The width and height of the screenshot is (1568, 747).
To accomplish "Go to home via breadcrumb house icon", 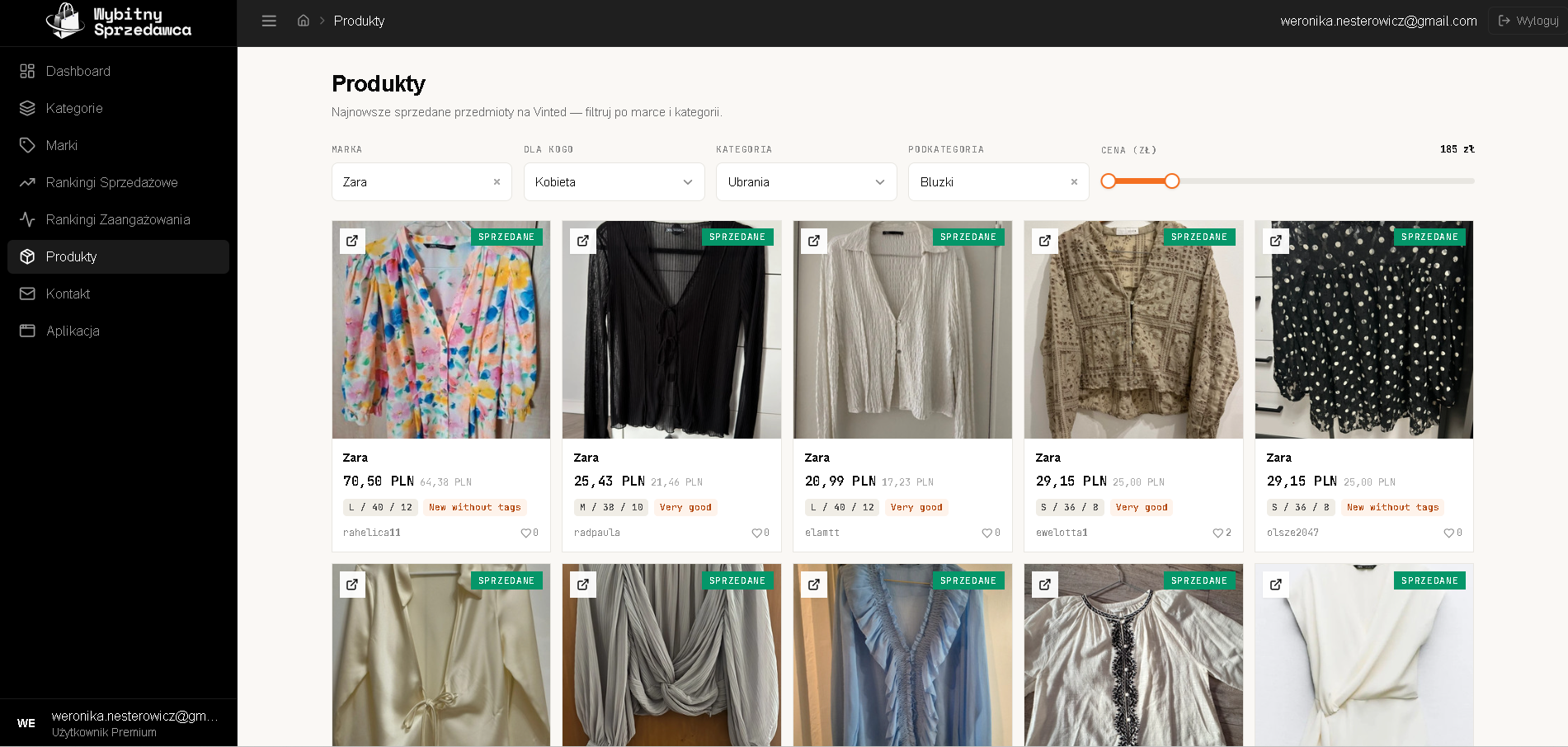I will pos(304,21).
